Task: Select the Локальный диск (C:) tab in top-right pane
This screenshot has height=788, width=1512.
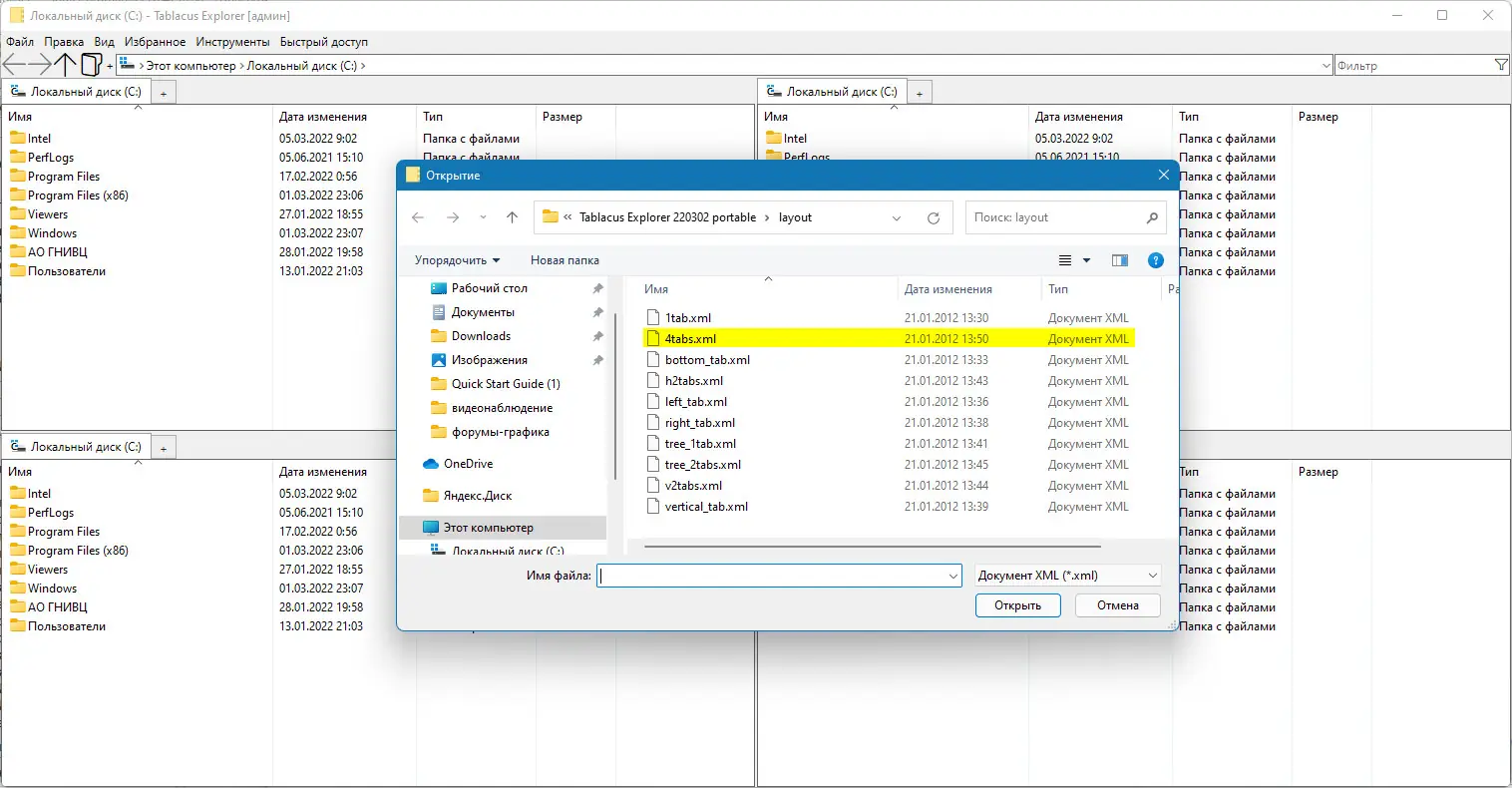Action: (833, 92)
